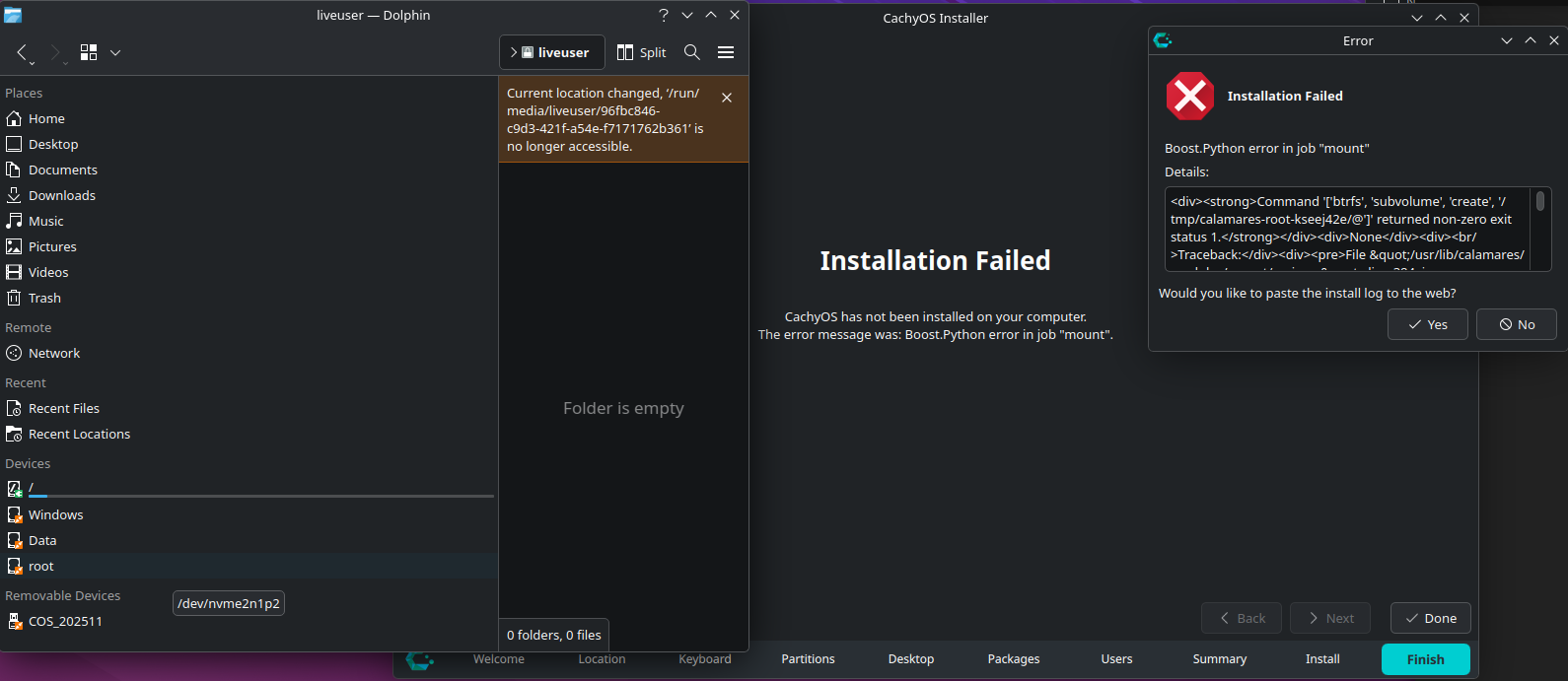Switch Dolphin to icons view mode
Viewport: 1568px width, 681px height.
89,52
